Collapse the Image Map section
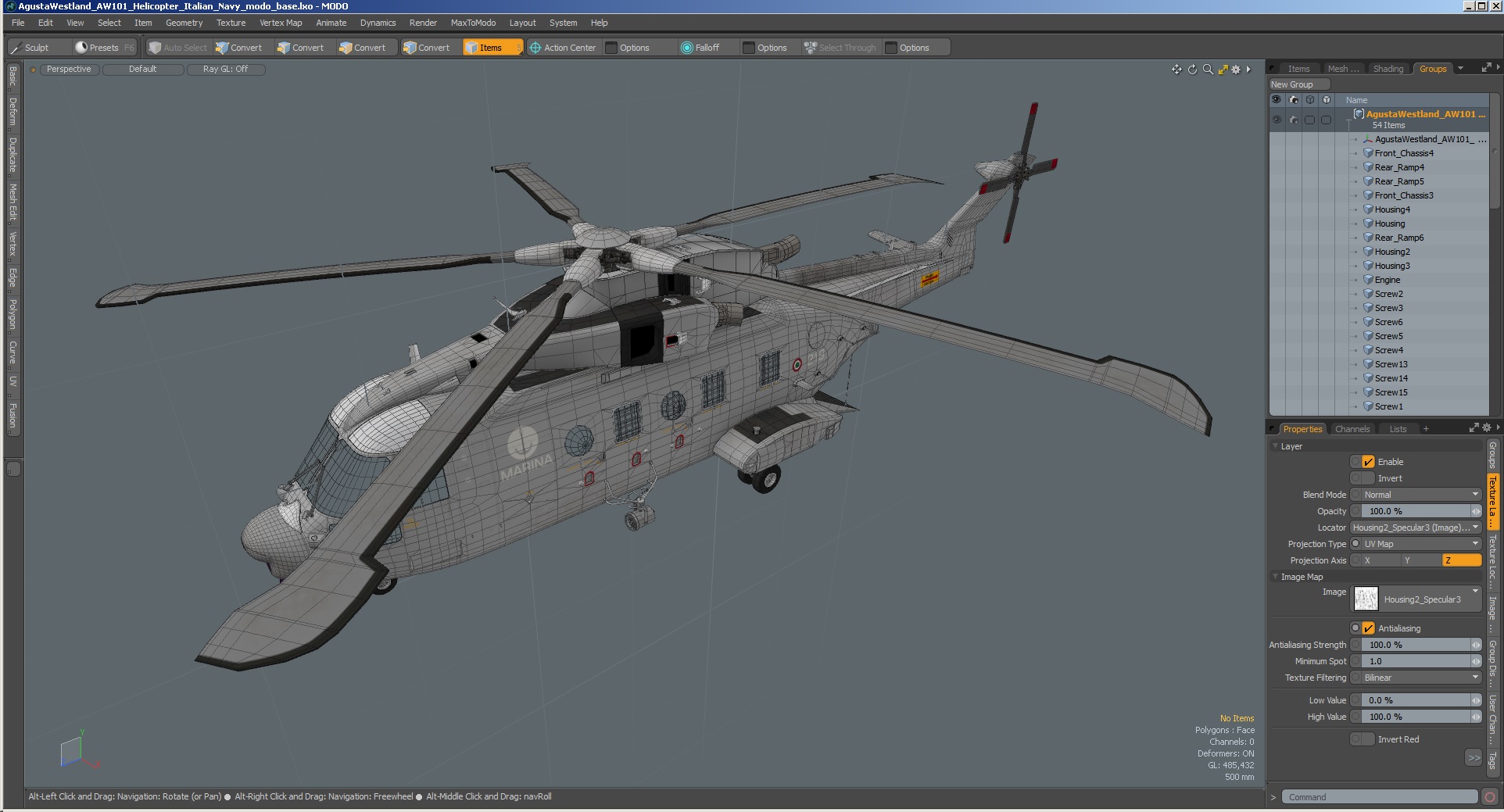The height and width of the screenshot is (812, 1504). [1276, 577]
